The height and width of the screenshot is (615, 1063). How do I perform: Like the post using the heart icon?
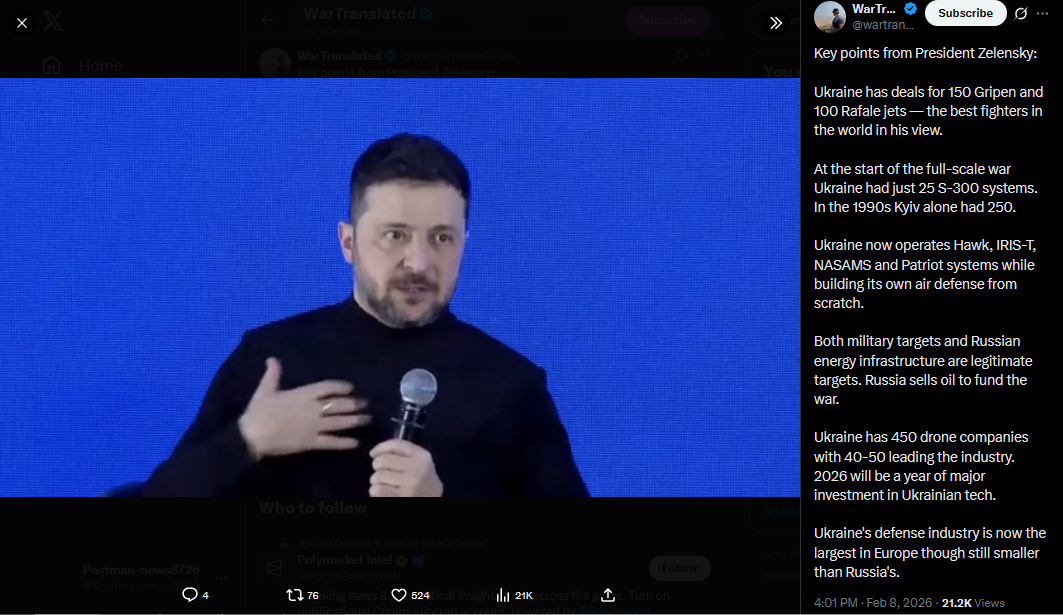tap(410, 595)
